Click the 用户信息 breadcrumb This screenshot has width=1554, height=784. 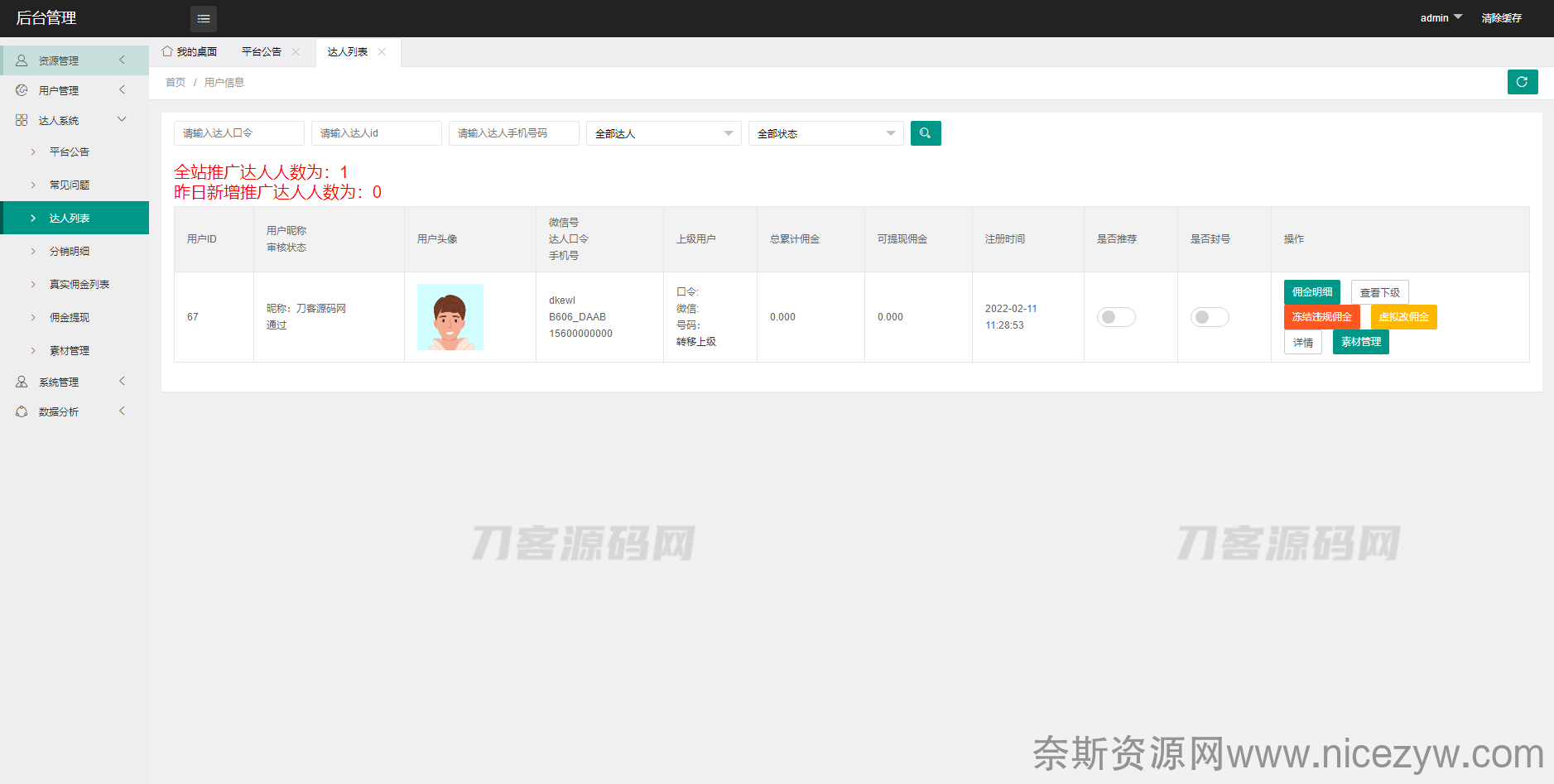(224, 82)
